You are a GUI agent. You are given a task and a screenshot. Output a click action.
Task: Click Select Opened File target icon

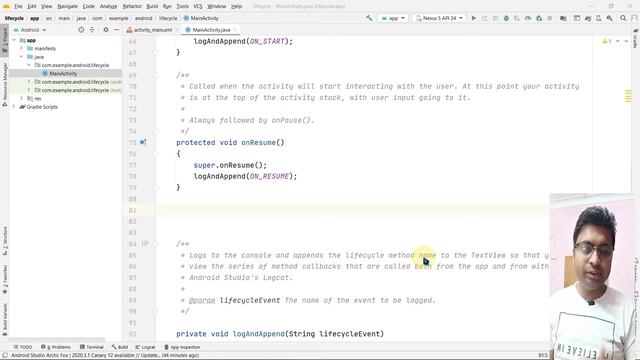pos(81,30)
